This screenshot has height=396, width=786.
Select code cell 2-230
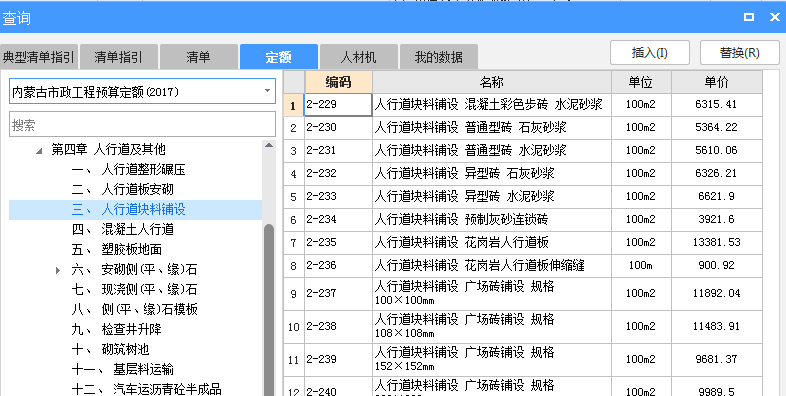[338, 128]
